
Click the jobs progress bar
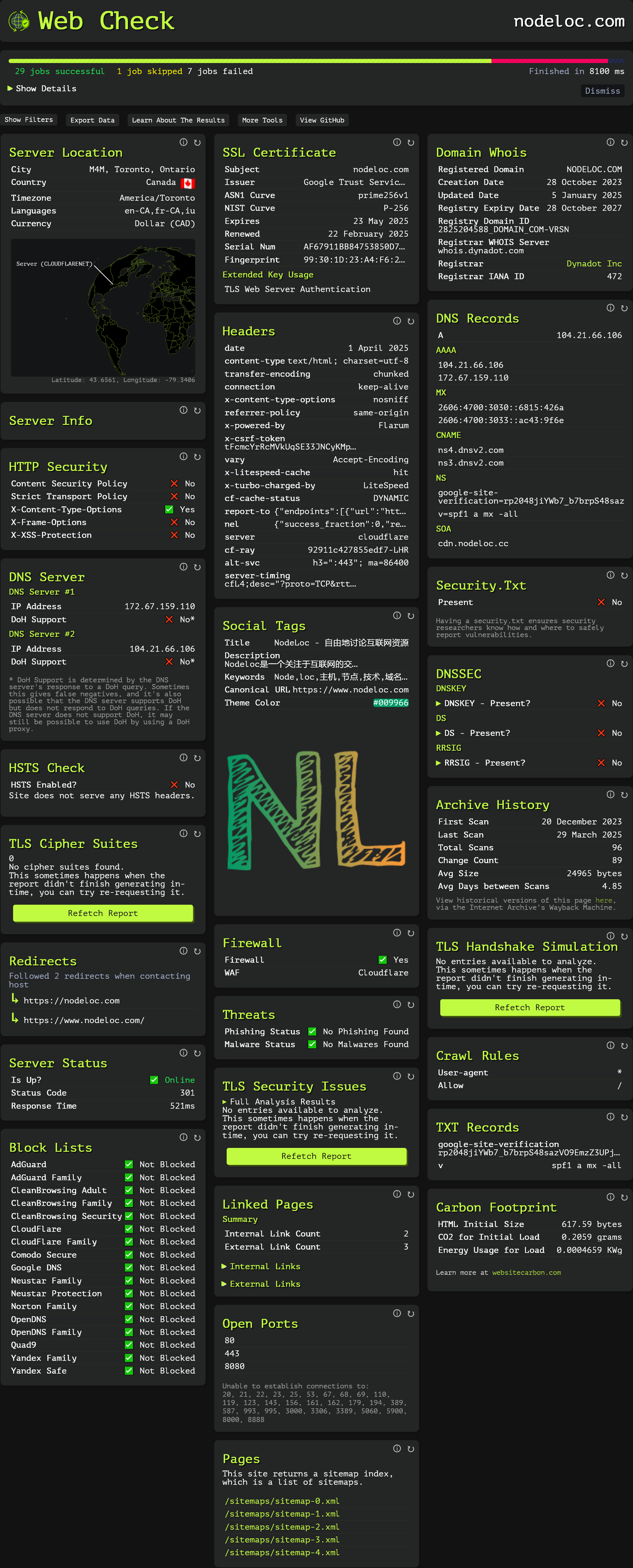tap(316, 61)
